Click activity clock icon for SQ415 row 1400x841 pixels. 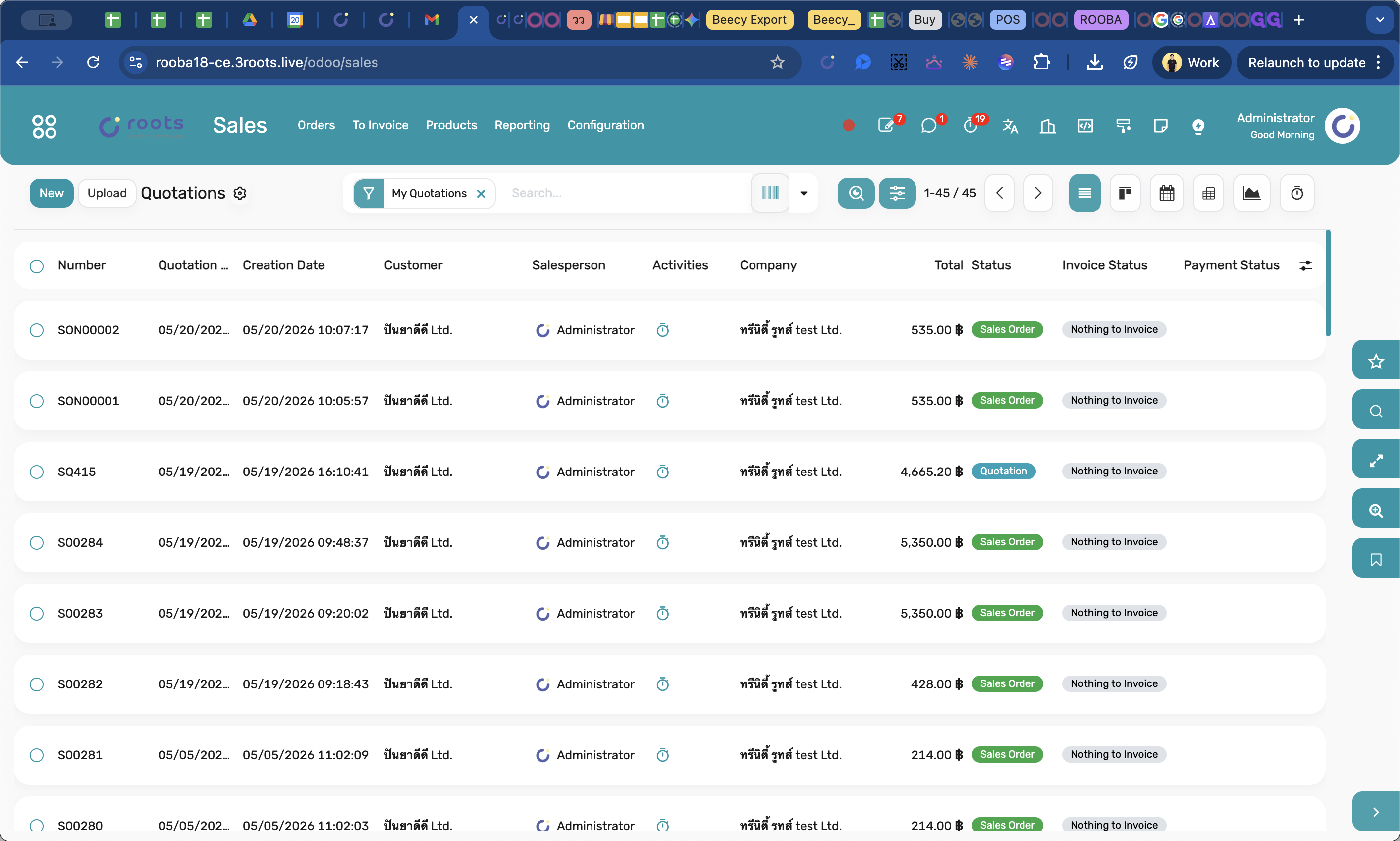point(662,472)
